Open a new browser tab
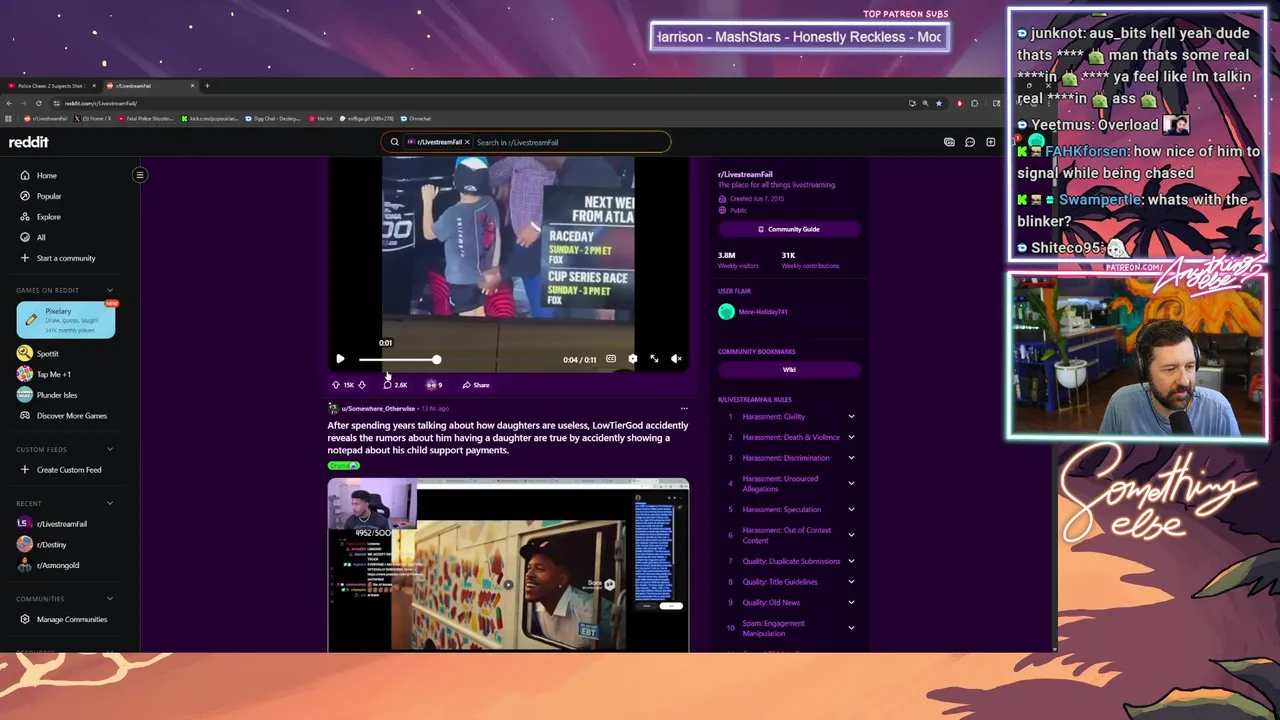 (207, 86)
